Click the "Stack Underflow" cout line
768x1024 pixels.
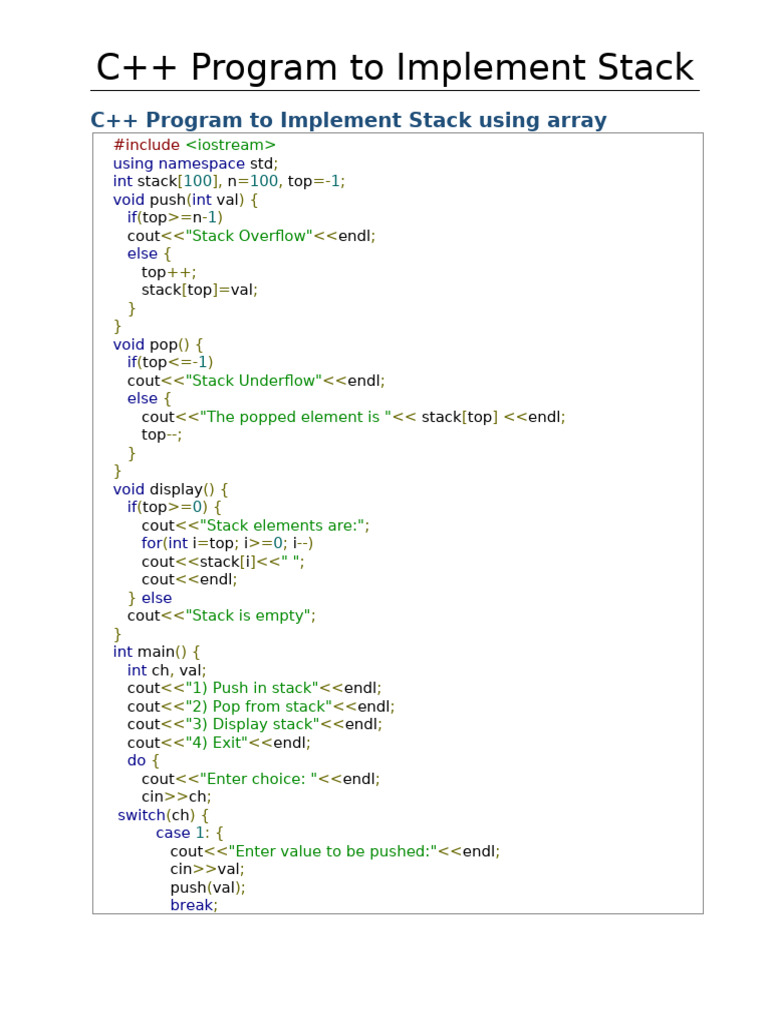pos(256,381)
